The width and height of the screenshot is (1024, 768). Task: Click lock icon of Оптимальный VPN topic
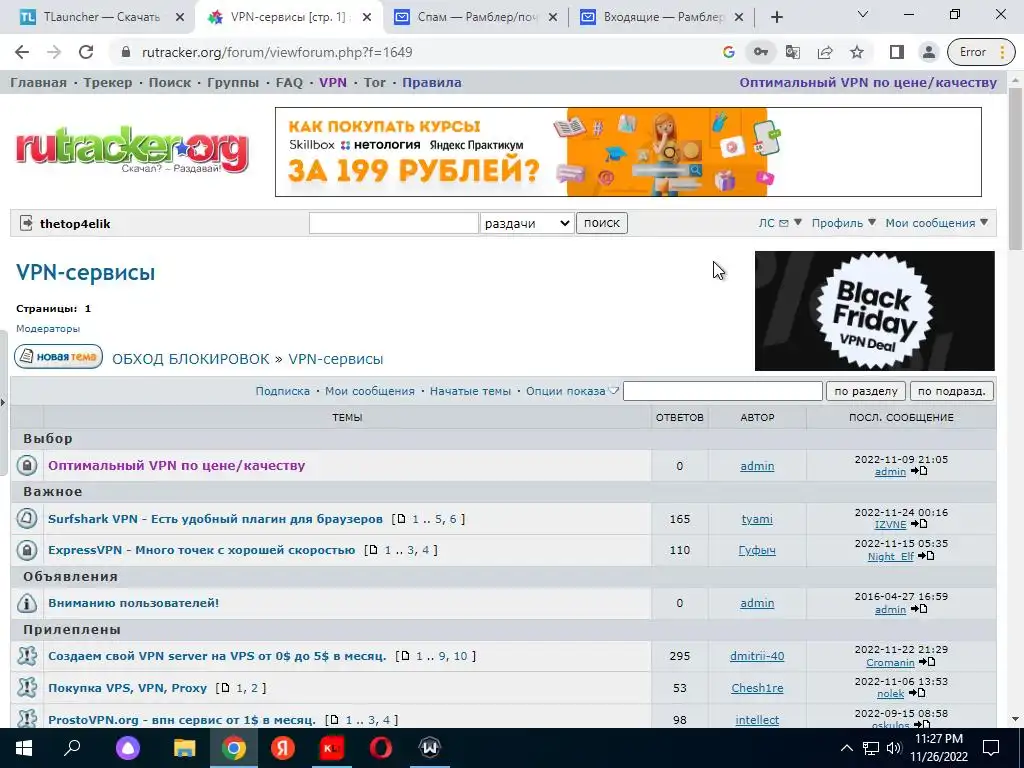click(x=27, y=466)
